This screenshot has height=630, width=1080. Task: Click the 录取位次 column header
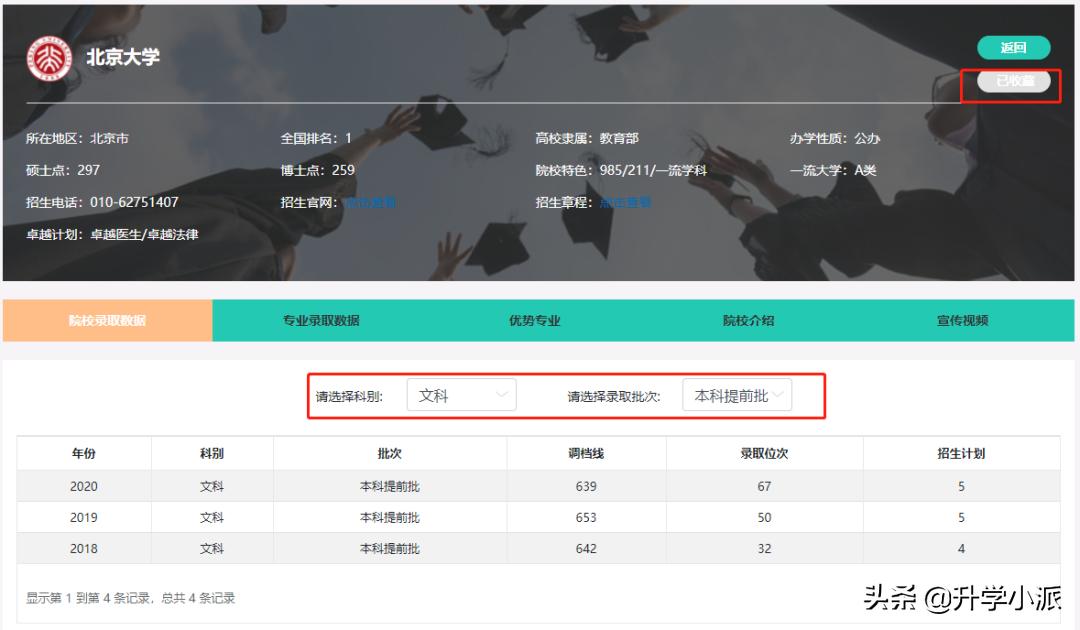pos(763,454)
